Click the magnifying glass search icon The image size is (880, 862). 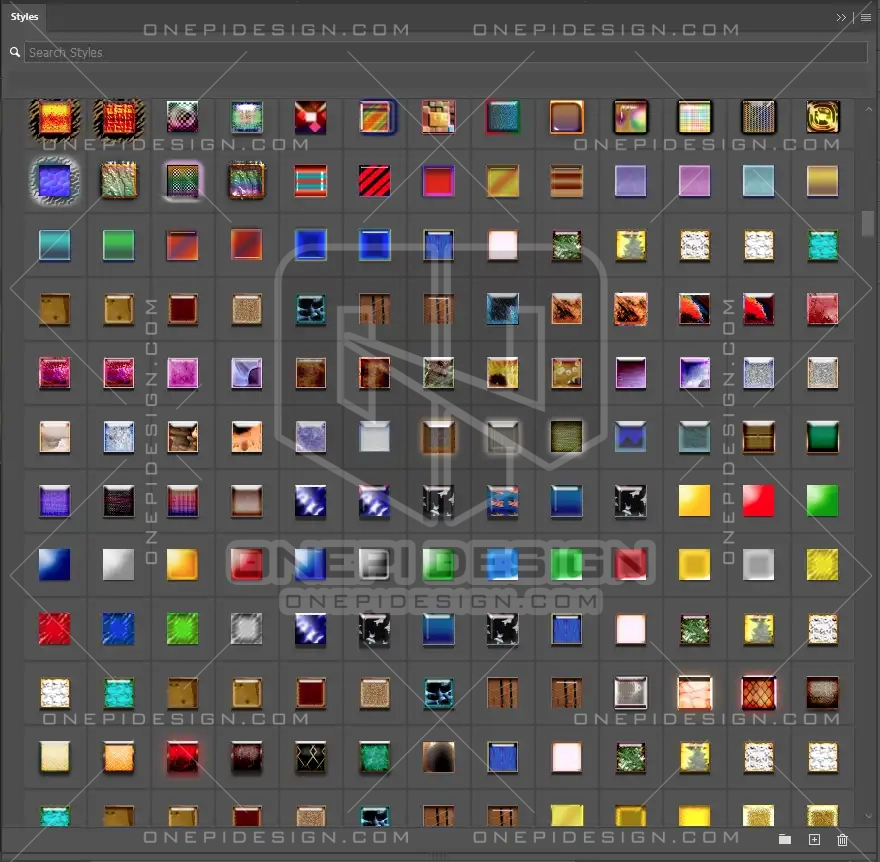[x=15, y=52]
